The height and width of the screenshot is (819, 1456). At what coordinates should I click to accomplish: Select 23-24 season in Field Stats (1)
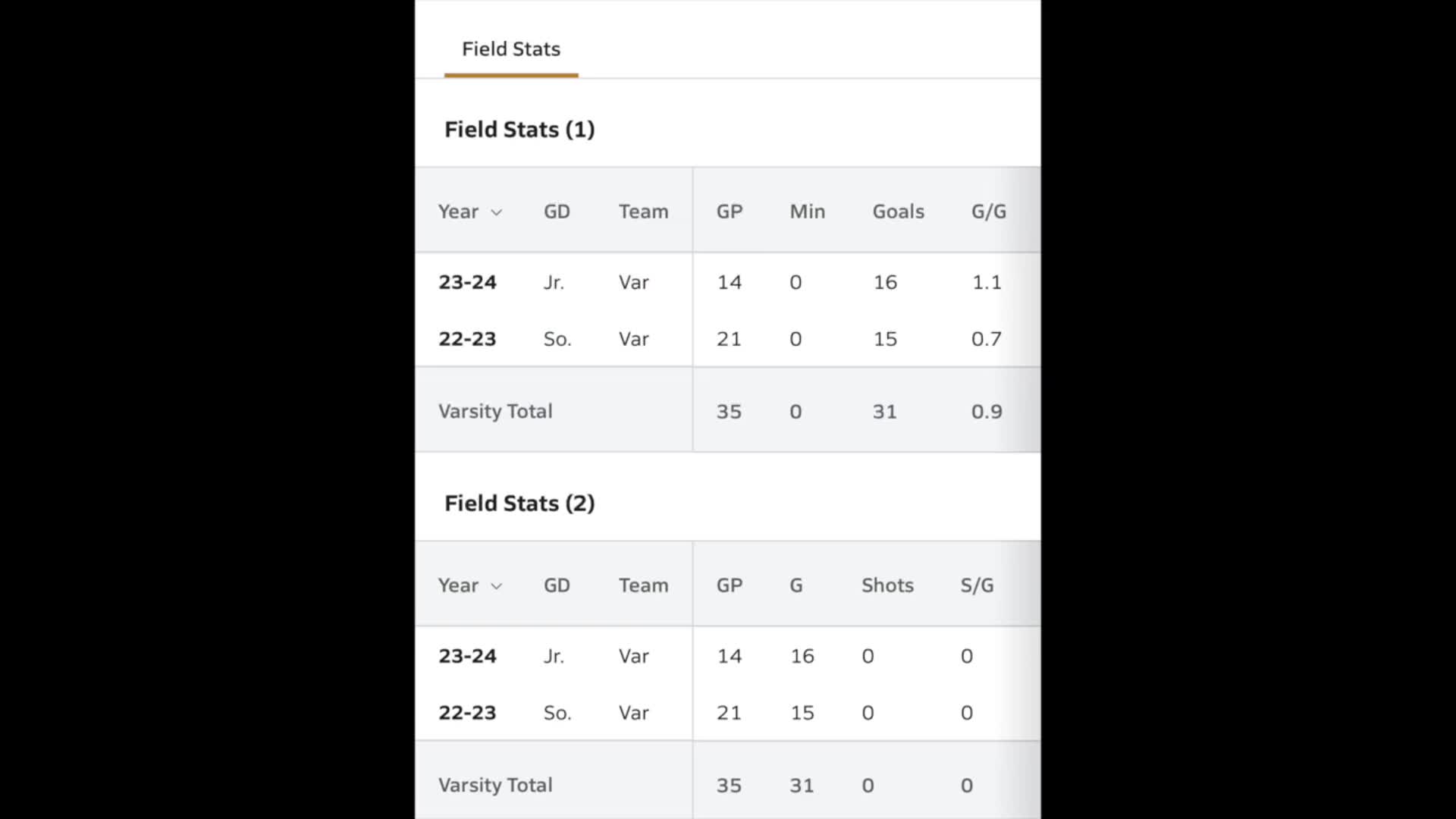coord(467,282)
